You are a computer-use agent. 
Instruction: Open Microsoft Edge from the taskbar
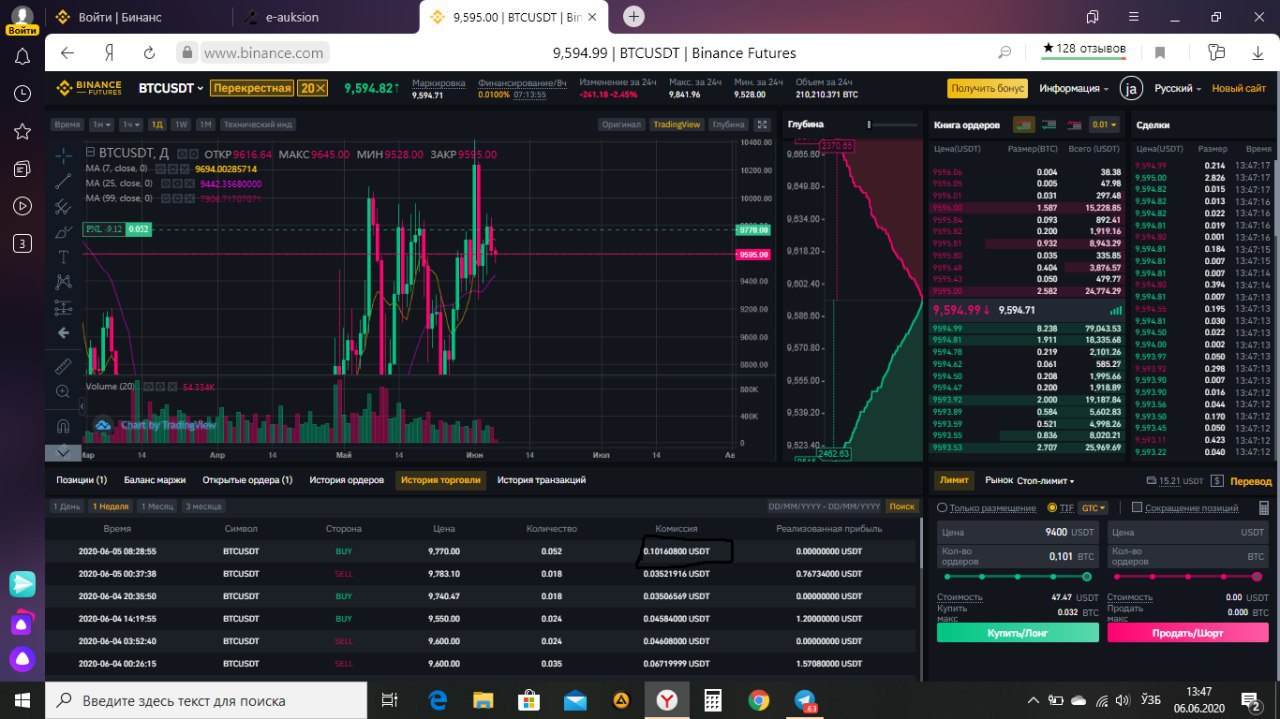[438, 700]
